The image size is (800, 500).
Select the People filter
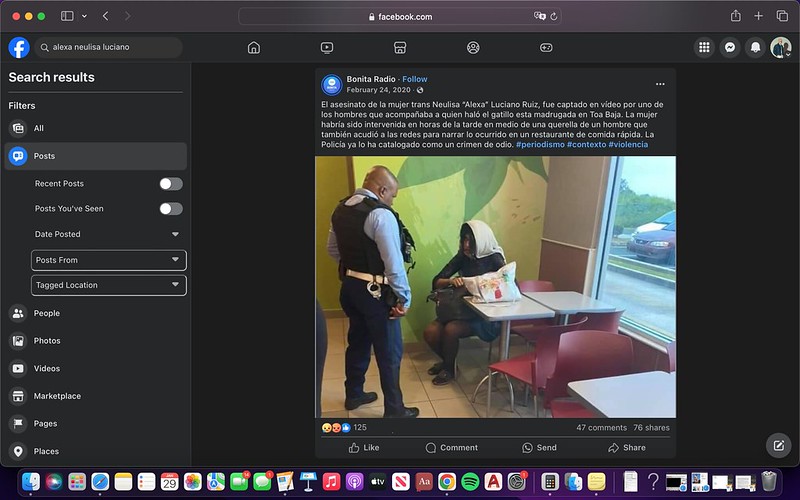95,313
